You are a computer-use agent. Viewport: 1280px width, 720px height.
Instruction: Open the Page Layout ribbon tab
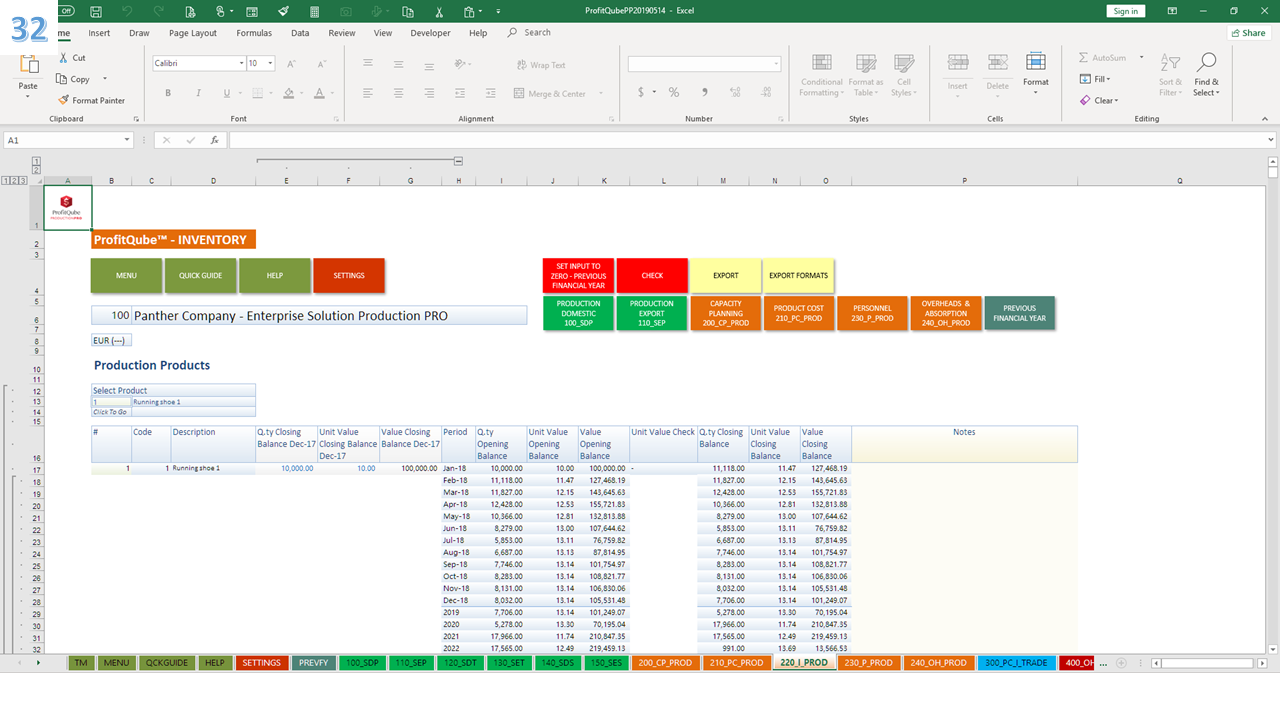pyautogui.click(x=193, y=33)
